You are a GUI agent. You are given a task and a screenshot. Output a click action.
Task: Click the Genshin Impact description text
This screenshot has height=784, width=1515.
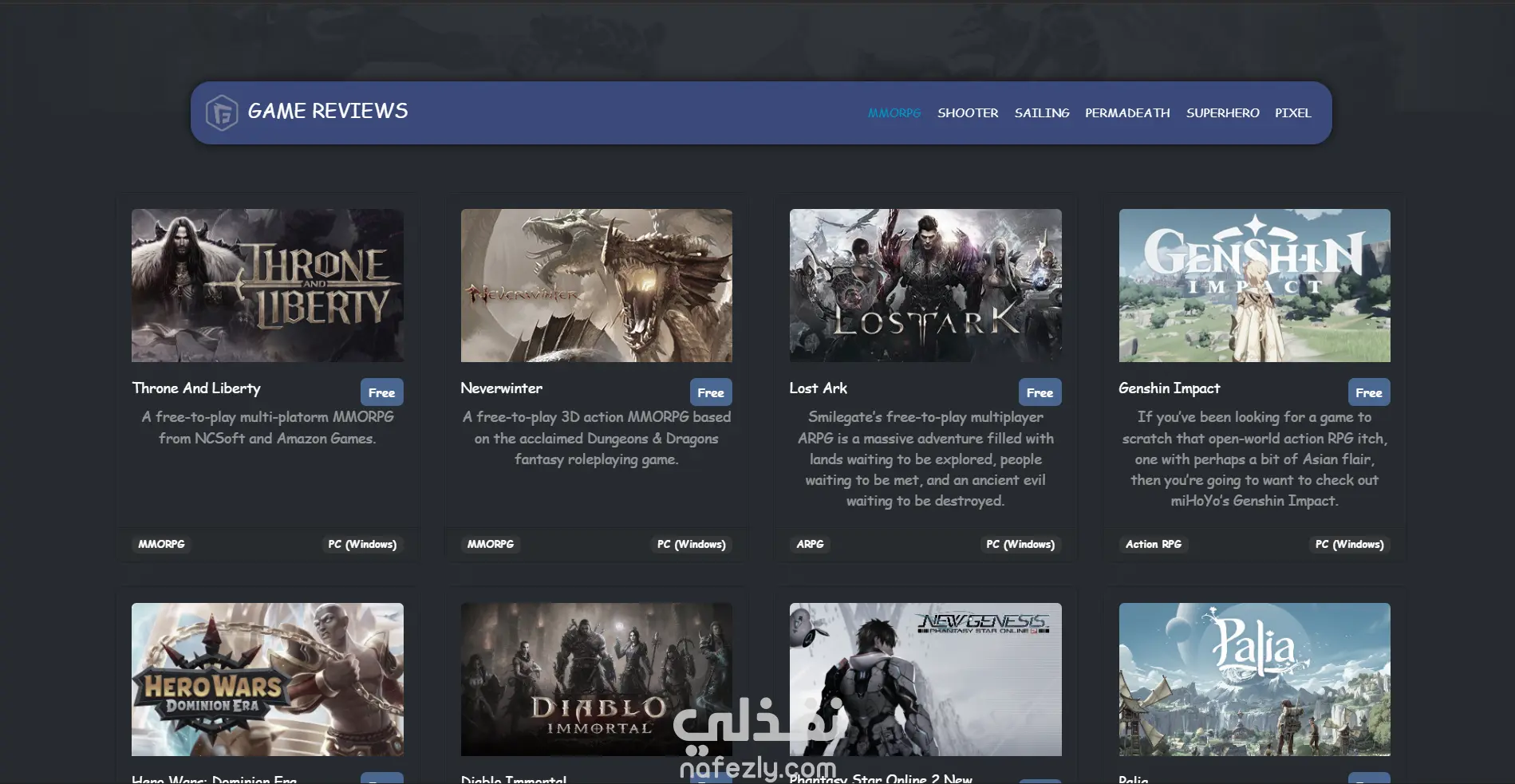1255,459
